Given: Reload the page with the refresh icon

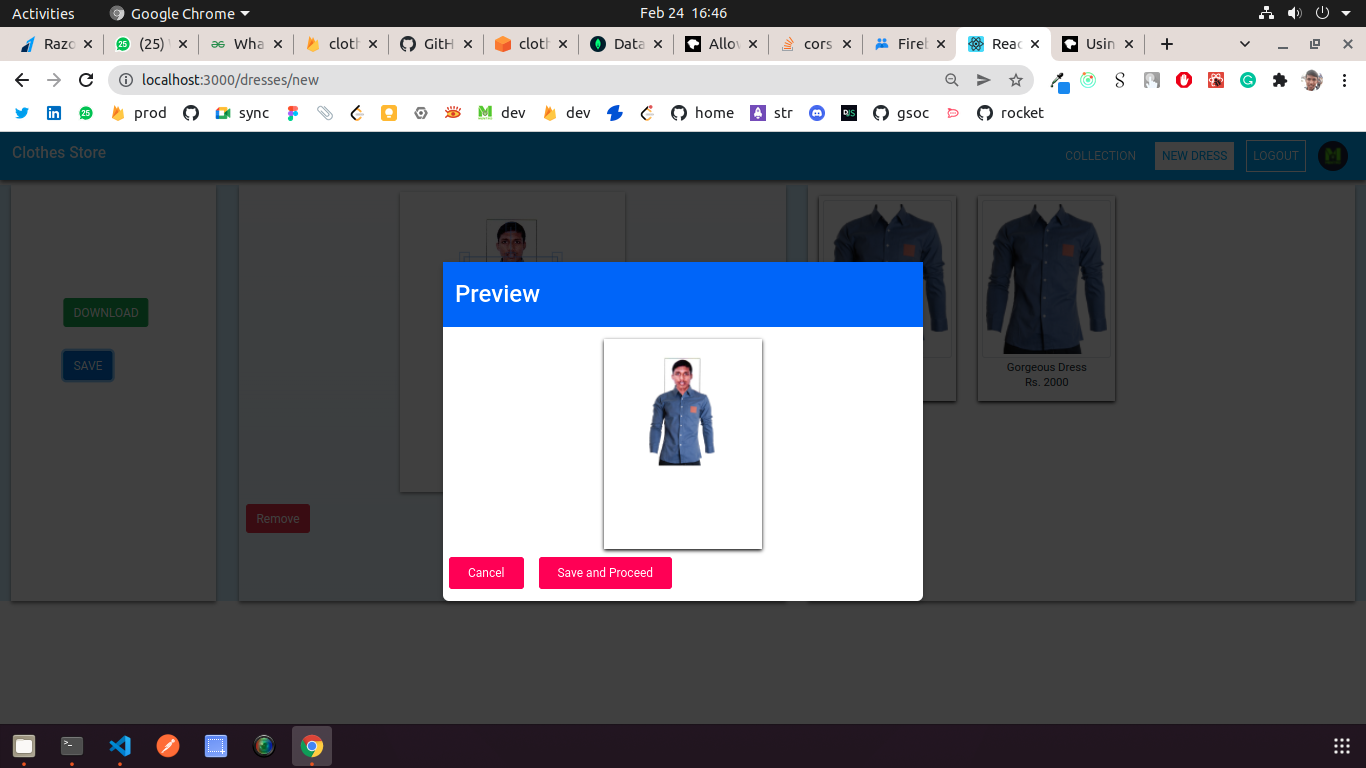Looking at the screenshot, I should pyautogui.click(x=86, y=80).
